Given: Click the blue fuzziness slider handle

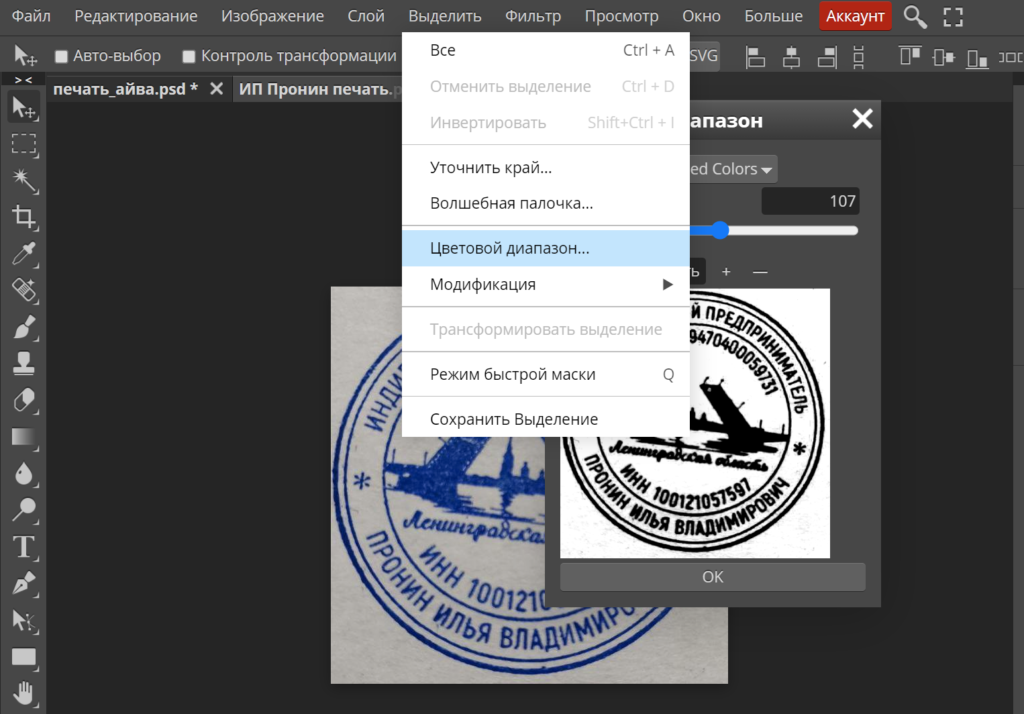Looking at the screenshot, I should point(719,231).
